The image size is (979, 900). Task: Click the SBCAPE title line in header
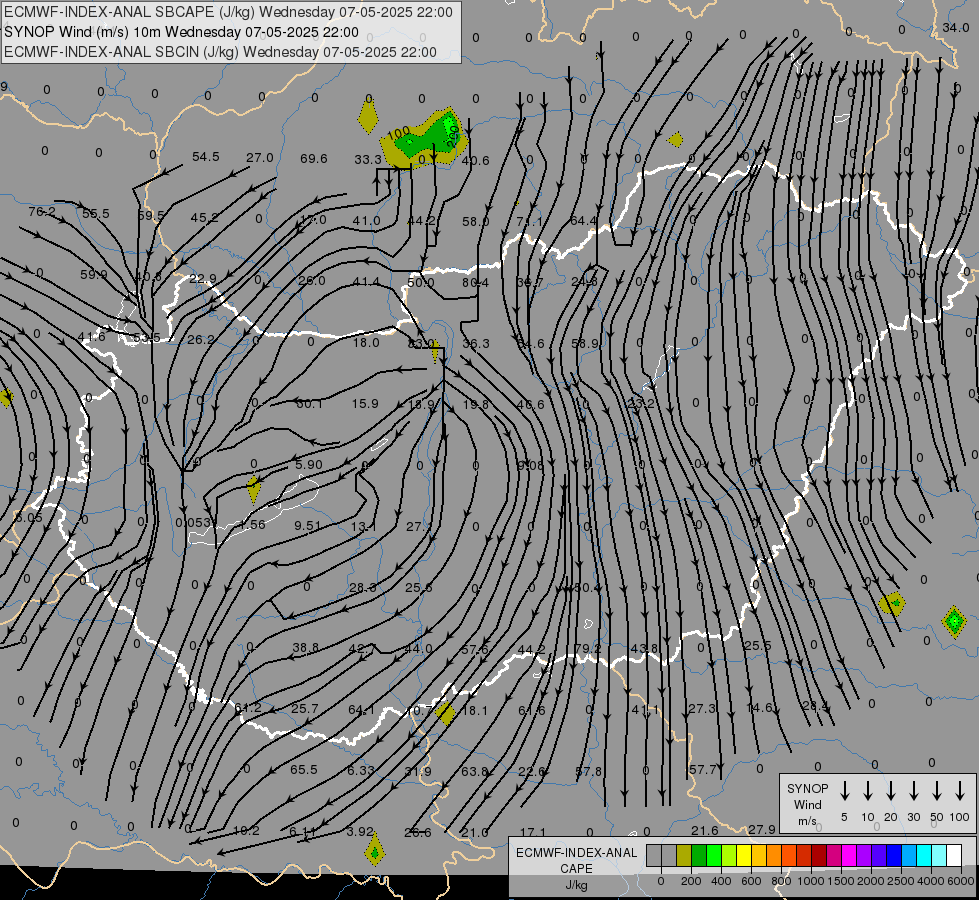[229, 12]
